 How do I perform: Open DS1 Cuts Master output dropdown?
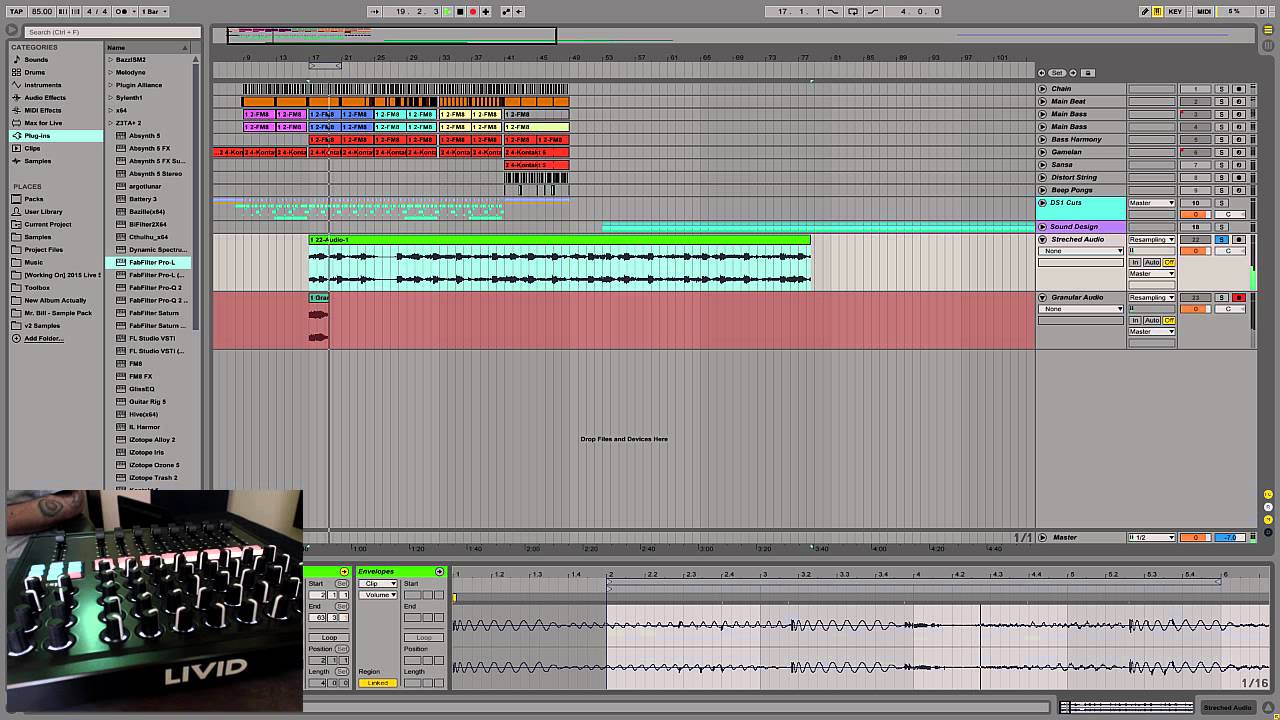coord(1151,203)
